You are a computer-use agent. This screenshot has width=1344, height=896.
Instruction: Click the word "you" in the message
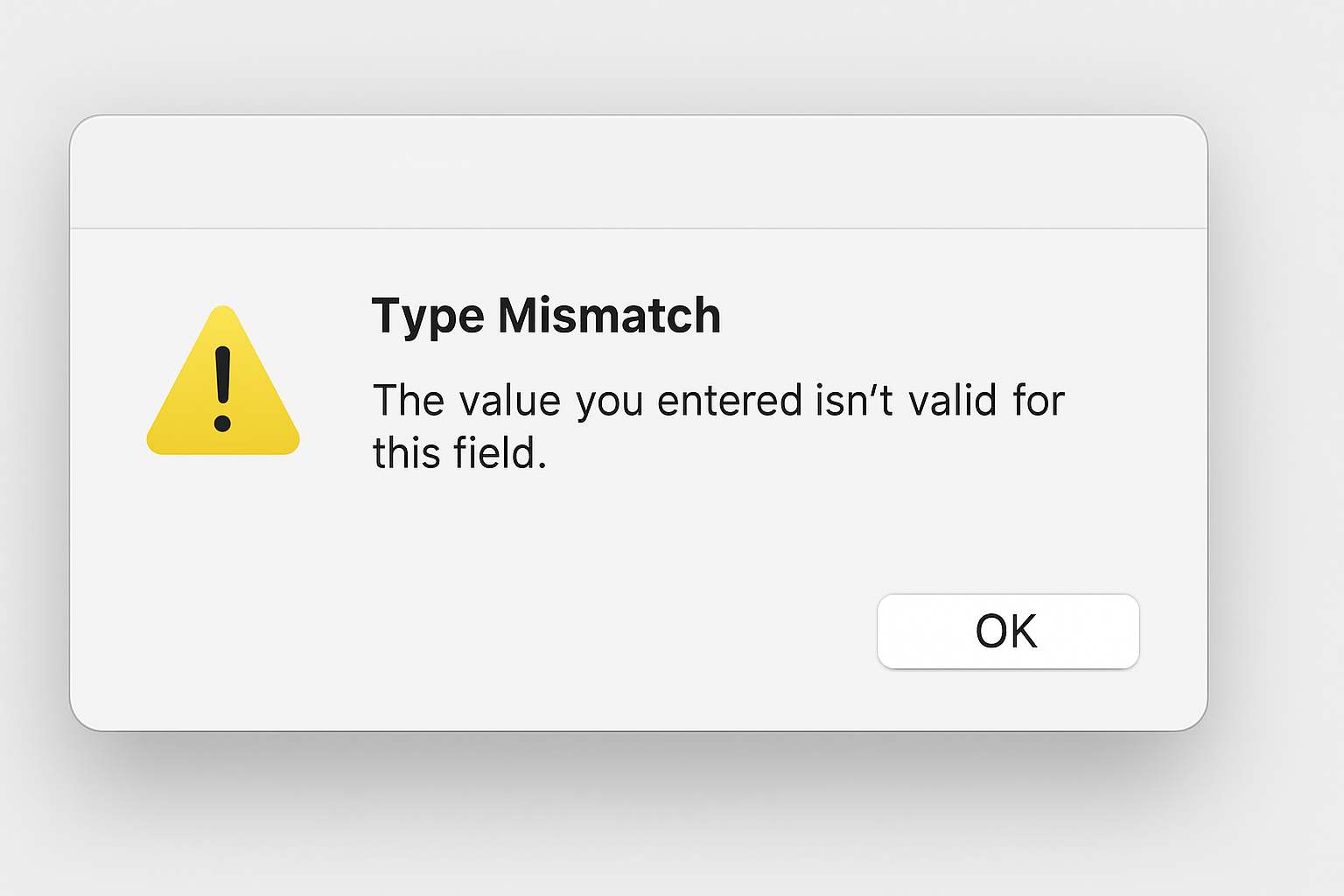(x=610, y=402)
